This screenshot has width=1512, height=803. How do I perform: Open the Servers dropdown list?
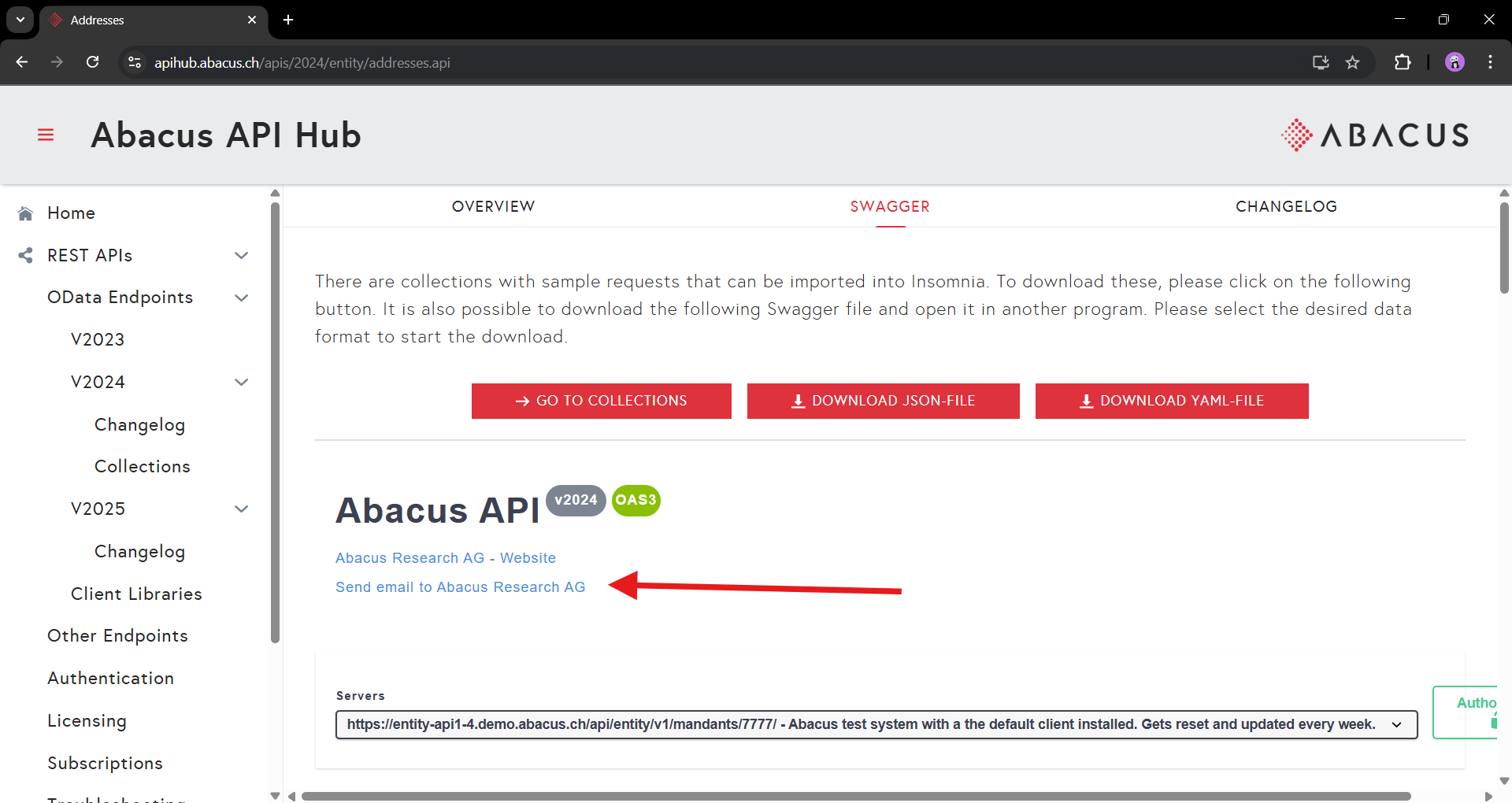click(x=876, y=724)
